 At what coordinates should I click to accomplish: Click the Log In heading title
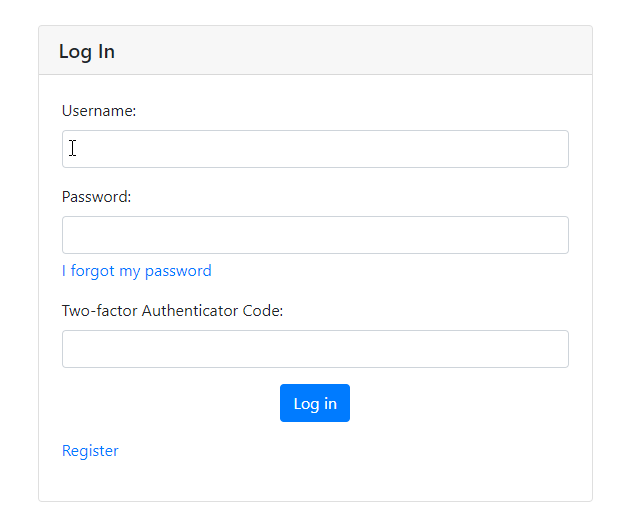click(x=87, y=52)
